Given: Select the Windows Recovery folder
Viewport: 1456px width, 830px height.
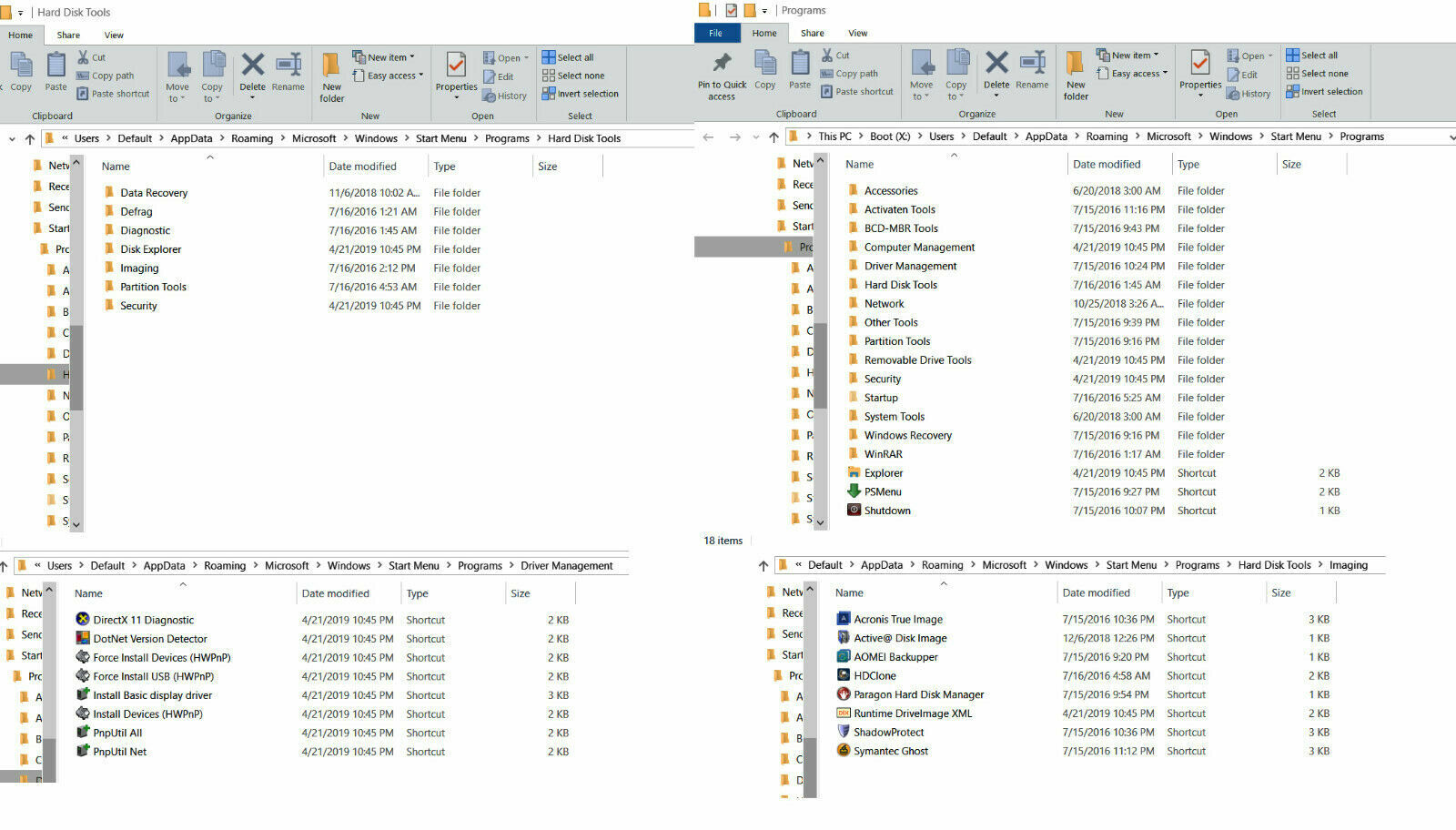Looking at the screenshot, I should 907,436.
